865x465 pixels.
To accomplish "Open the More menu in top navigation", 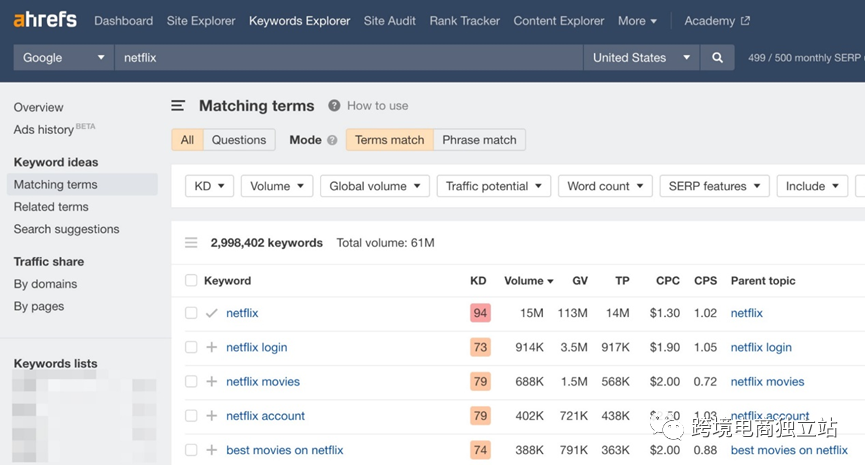I will 637,21.
